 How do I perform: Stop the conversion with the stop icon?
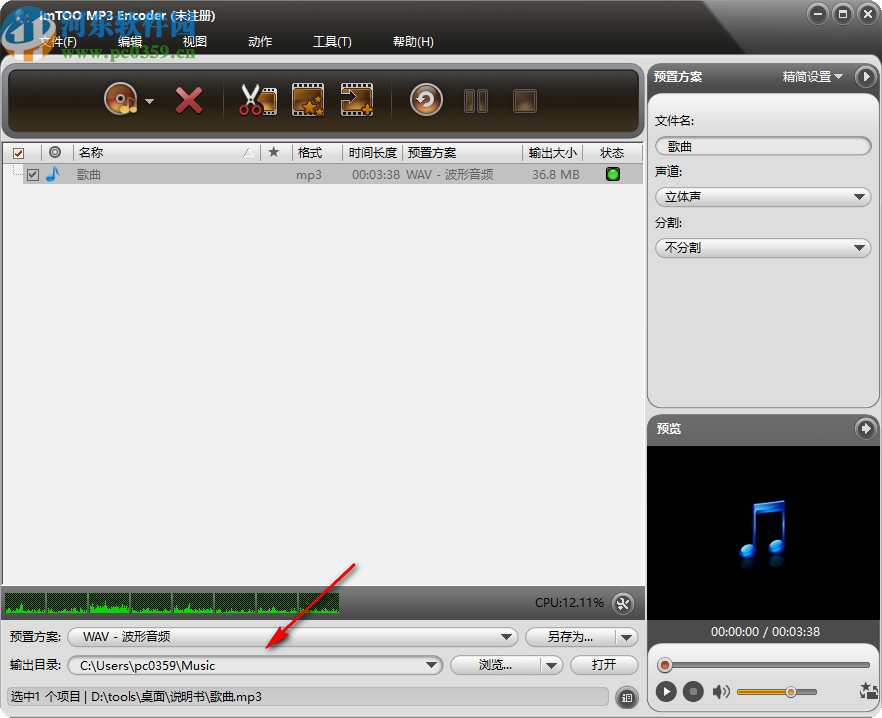[x=524, y=100]
